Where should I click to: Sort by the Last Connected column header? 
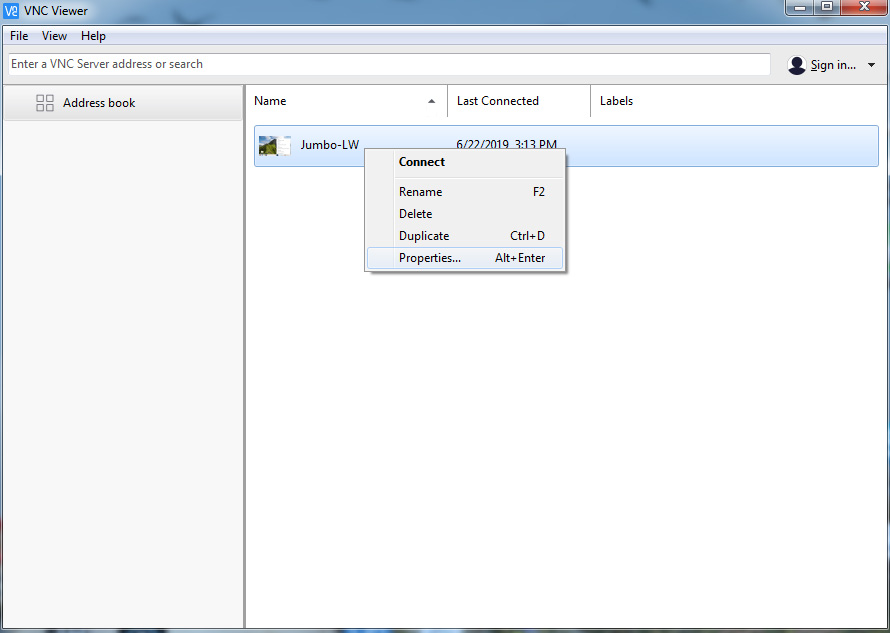[498, 101]
